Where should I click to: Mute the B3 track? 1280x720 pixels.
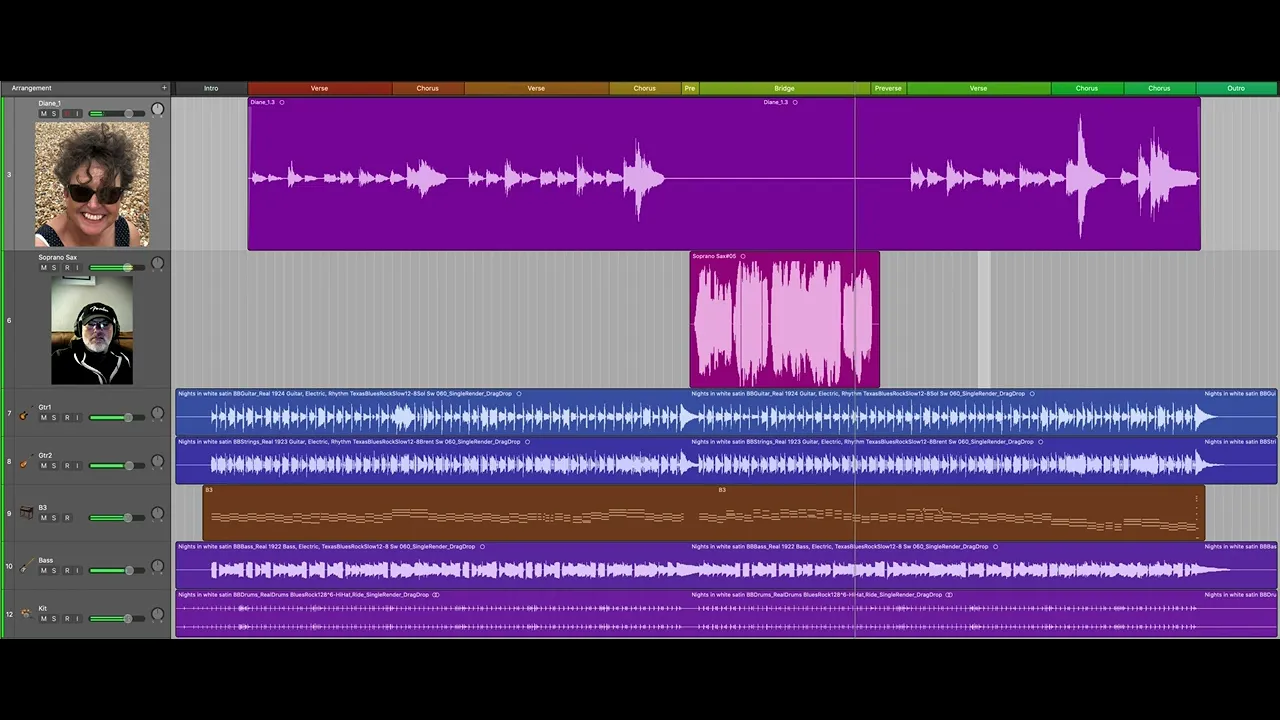tap(43, 518)
